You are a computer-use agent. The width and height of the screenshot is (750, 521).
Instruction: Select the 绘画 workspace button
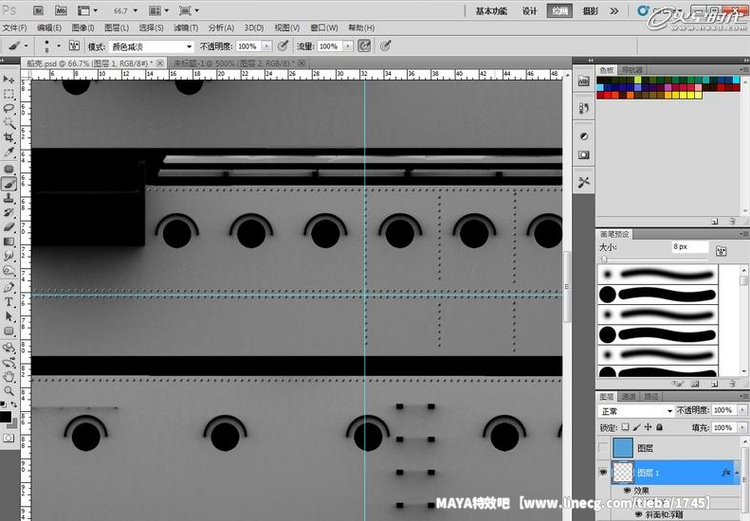pyautogui.click(x=560, y=11)
